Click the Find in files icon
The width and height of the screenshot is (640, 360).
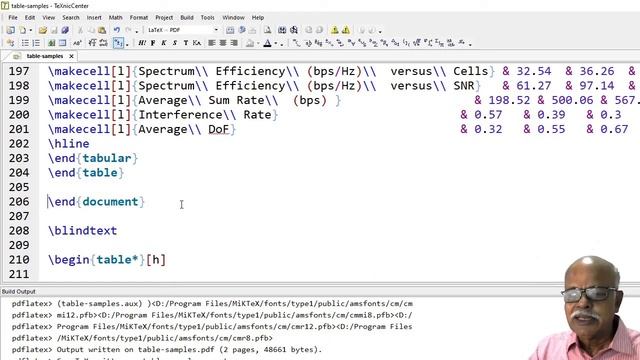point(293,30)
